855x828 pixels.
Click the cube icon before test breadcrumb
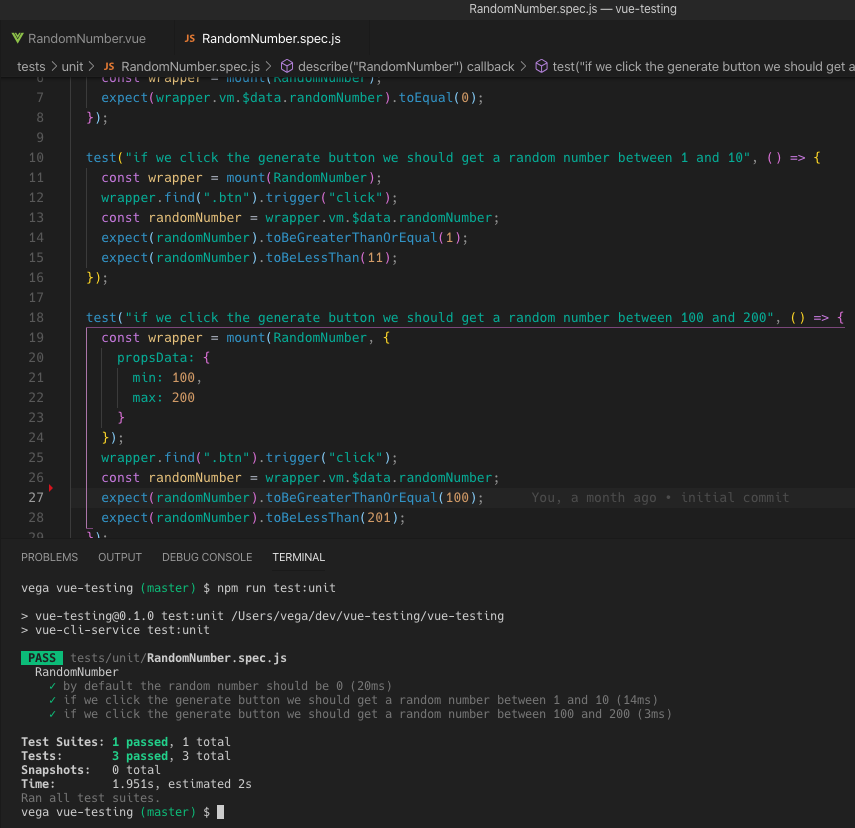coord(541,67)
